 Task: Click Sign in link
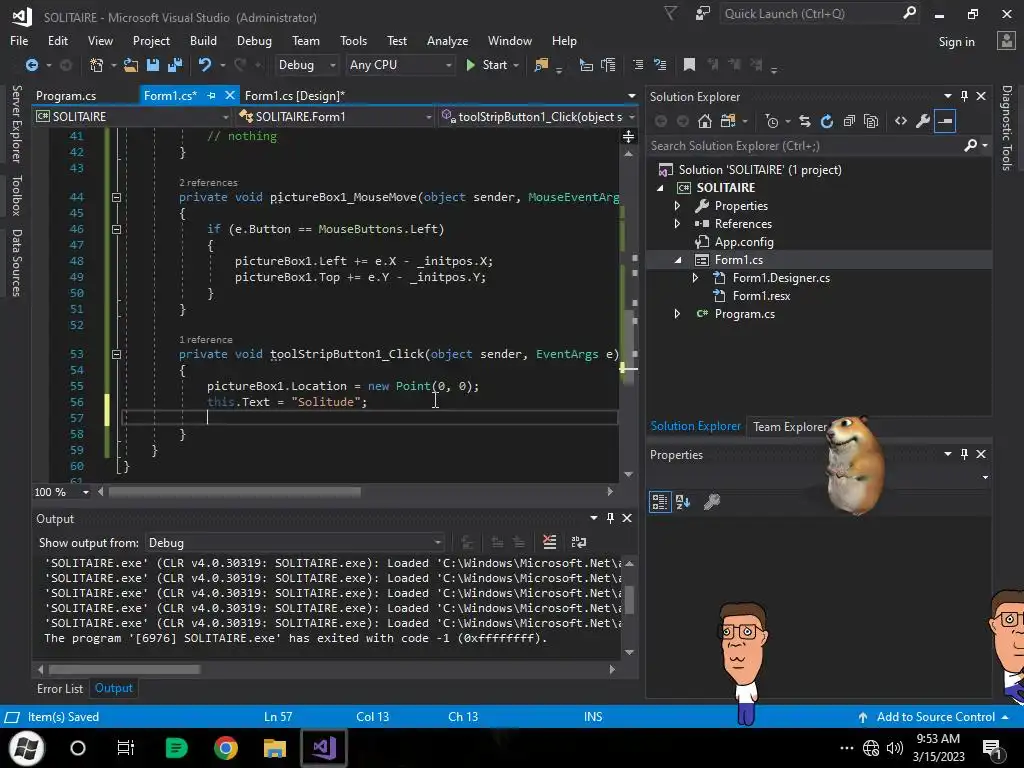956,42
